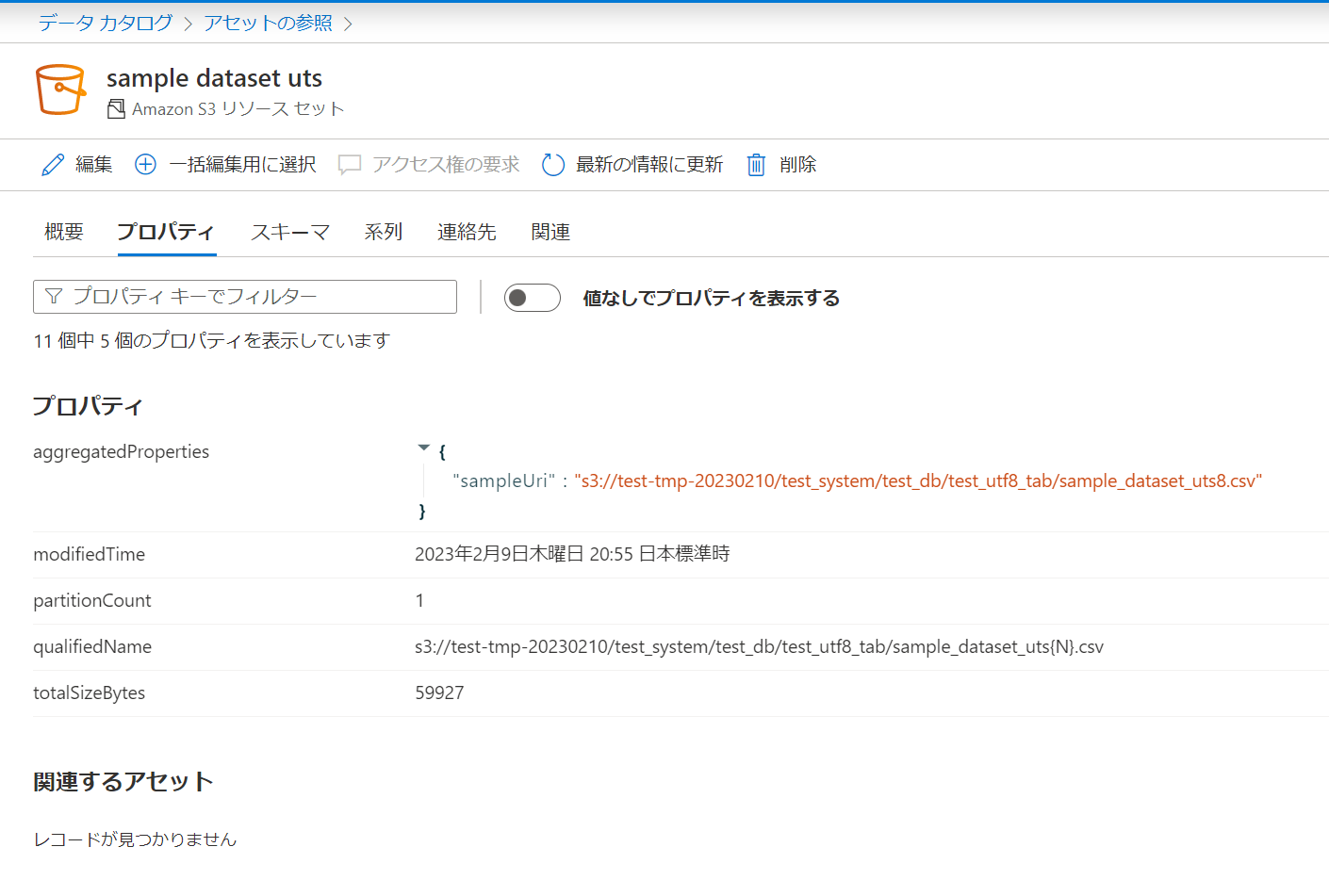Click the sample dataset uts title
The height and width of the screenshot is (896, 1329).
(214, 78)
